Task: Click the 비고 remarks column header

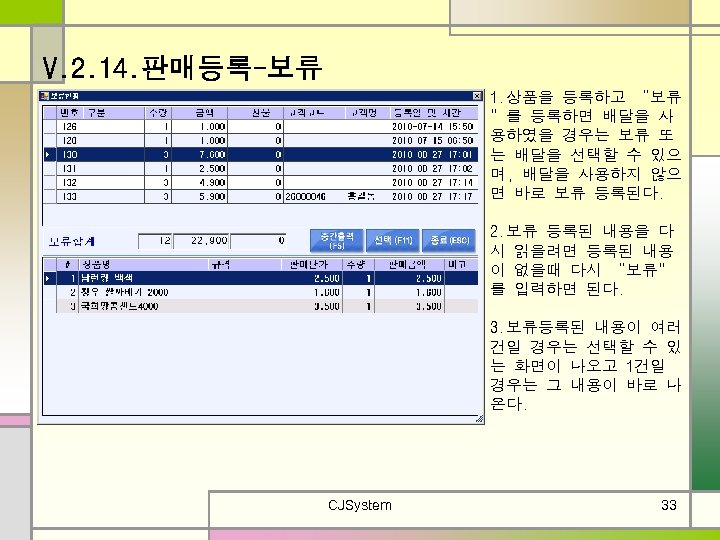Action: 461,264
